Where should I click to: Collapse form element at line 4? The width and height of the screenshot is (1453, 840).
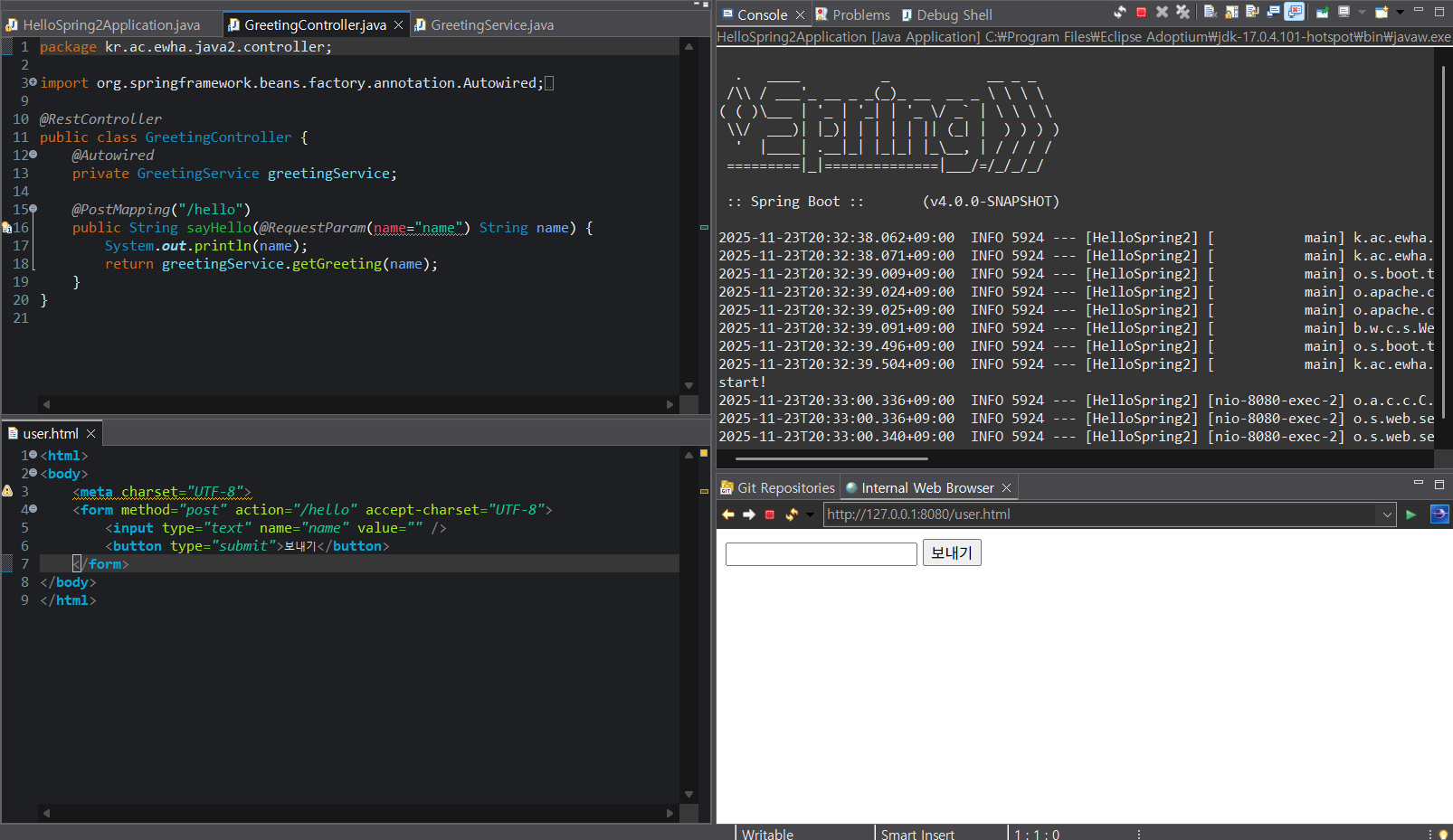pos(33,509)
